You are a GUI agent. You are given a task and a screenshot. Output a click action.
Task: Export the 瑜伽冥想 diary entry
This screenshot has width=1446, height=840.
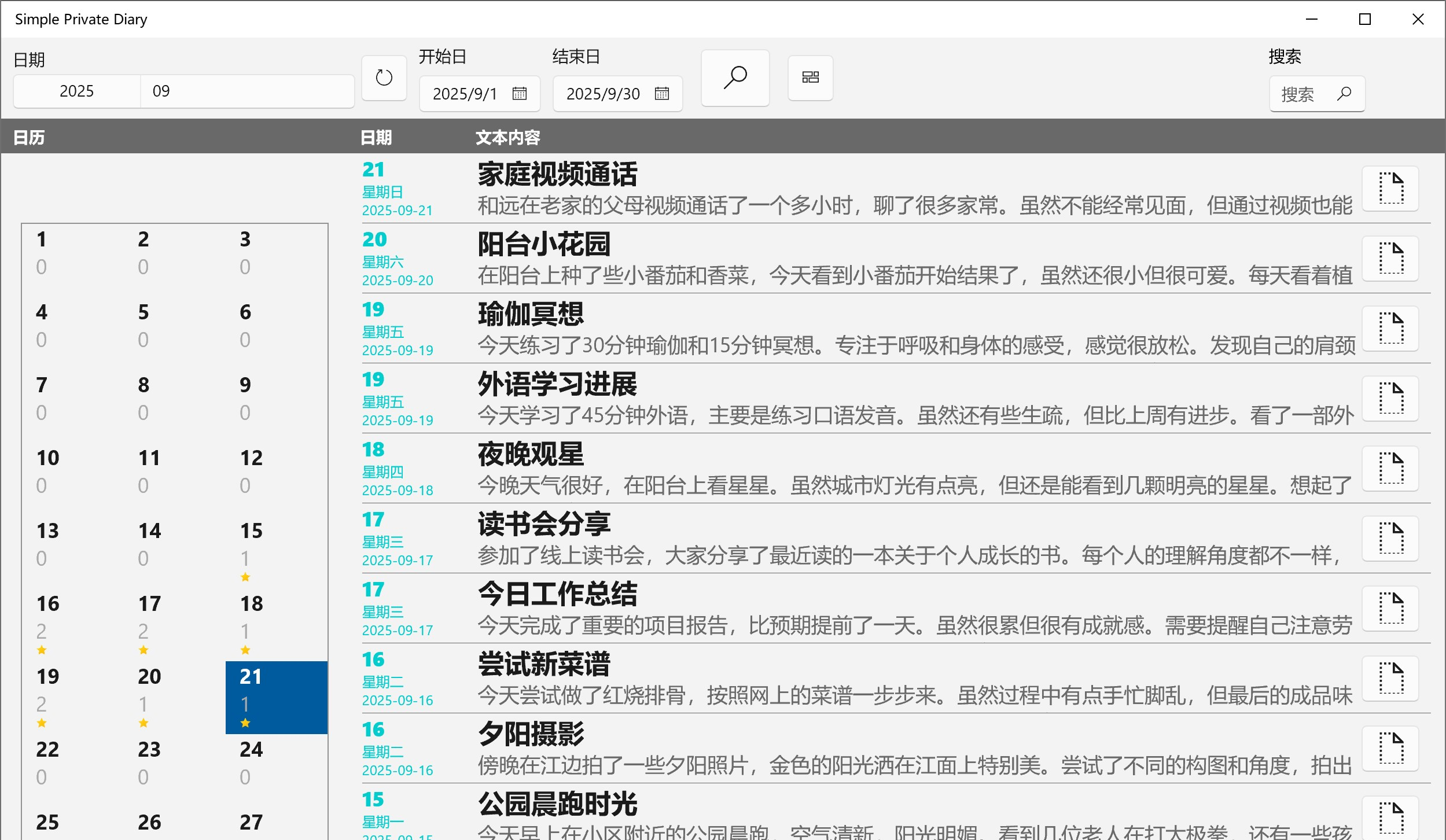pos(1390,329)
